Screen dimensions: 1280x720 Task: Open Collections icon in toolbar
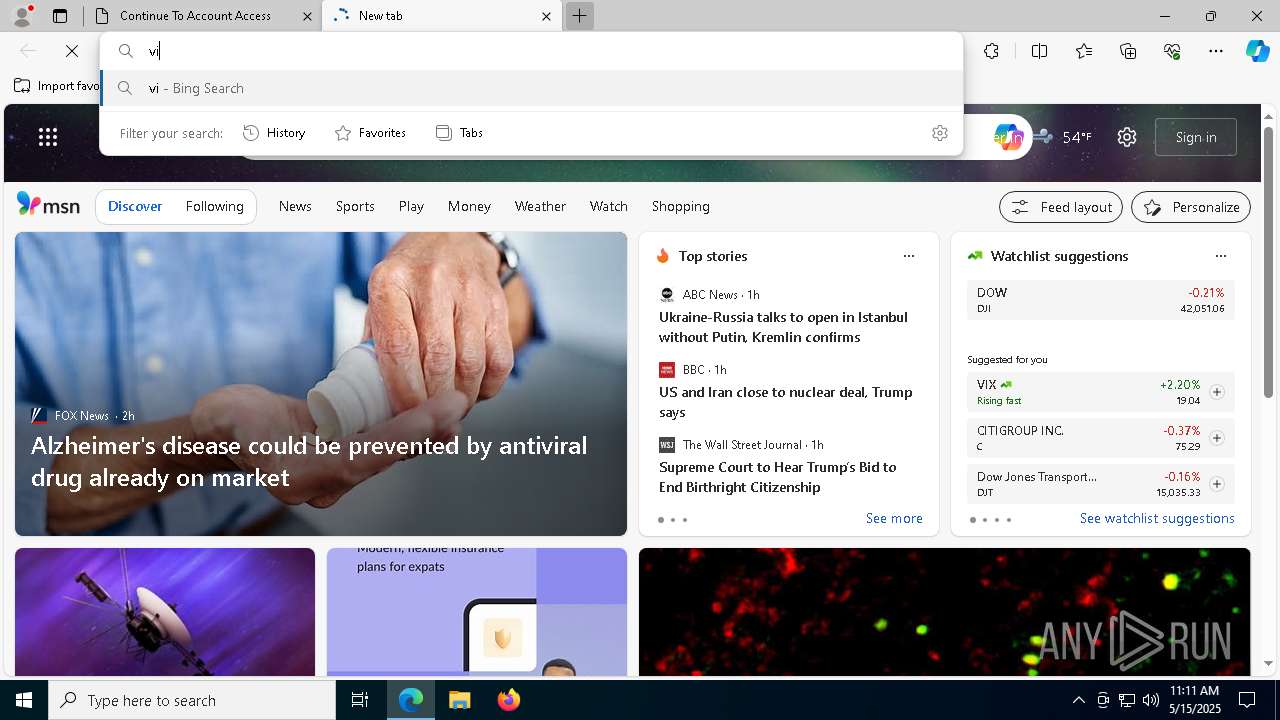coord(1128,51)
